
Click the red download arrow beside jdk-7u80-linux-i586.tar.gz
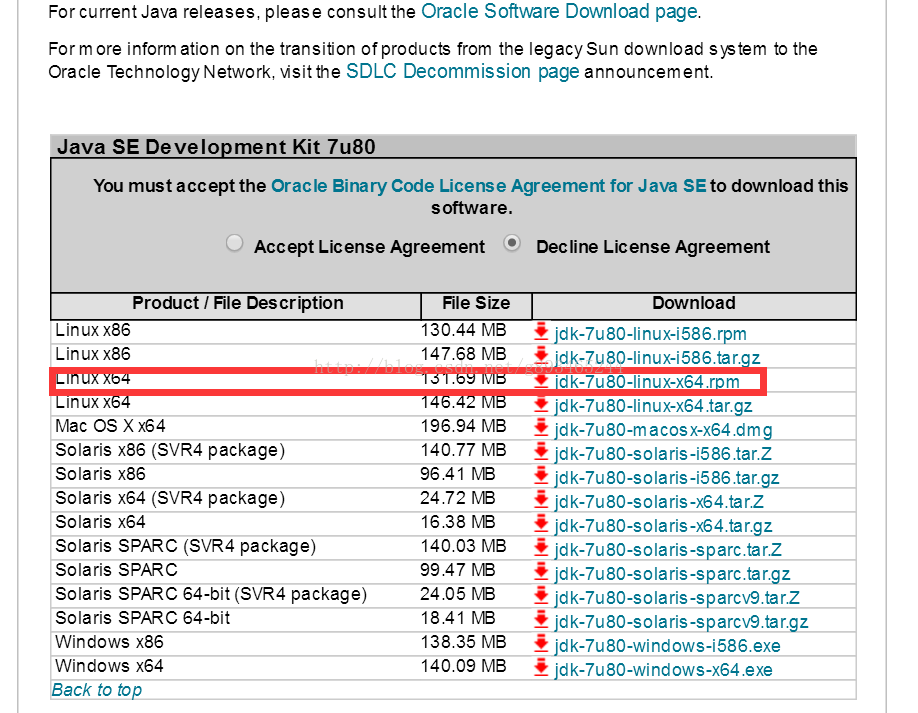click(x=541, y=355)
